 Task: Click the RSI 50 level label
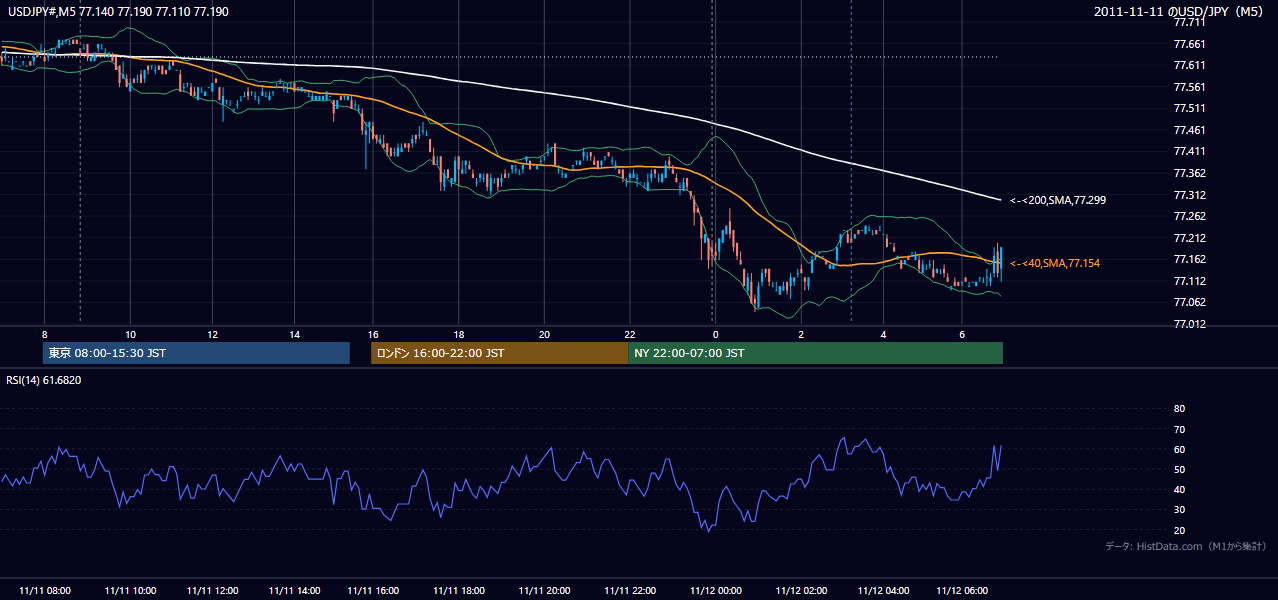(1179, 469)
